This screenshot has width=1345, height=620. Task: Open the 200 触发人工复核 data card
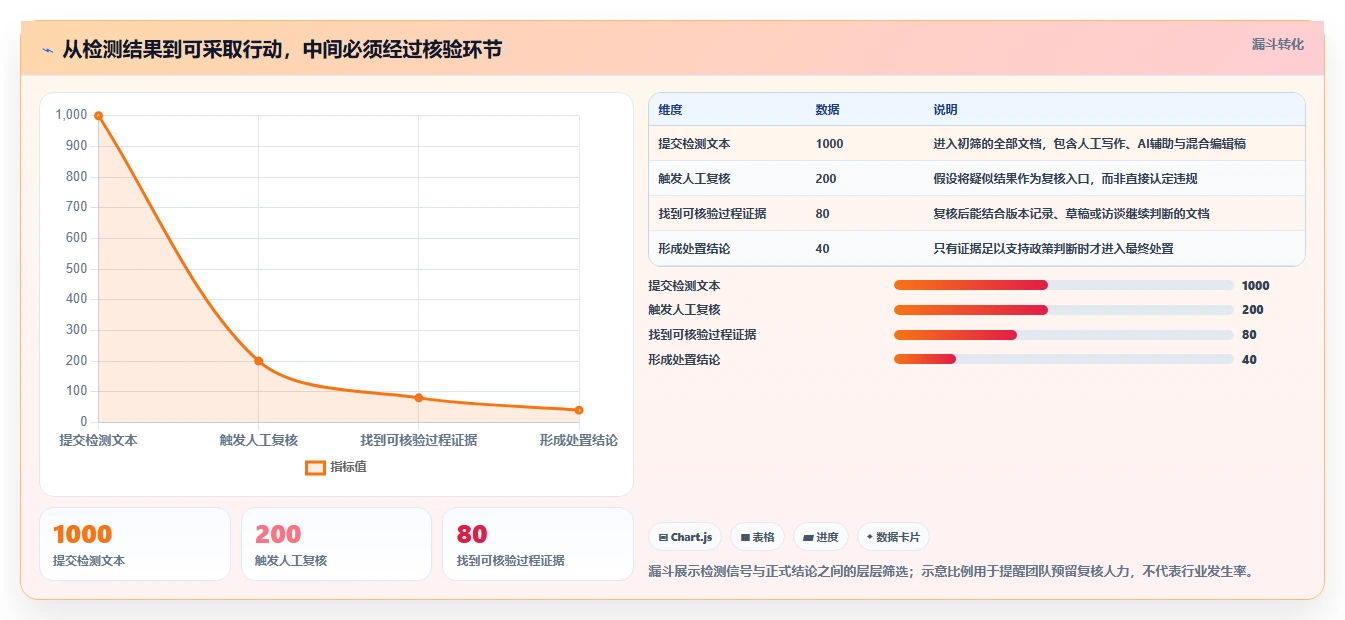336,544
